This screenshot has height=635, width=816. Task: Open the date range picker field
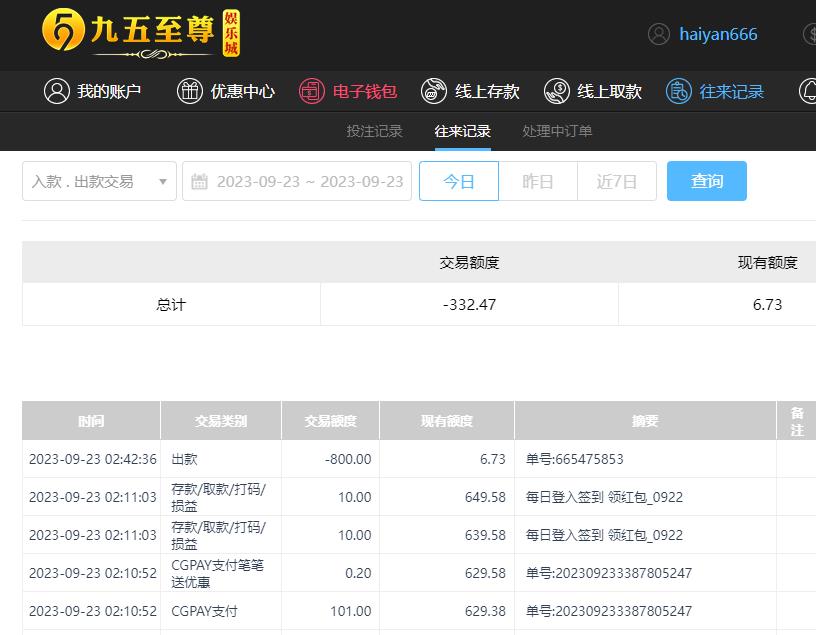309,181
